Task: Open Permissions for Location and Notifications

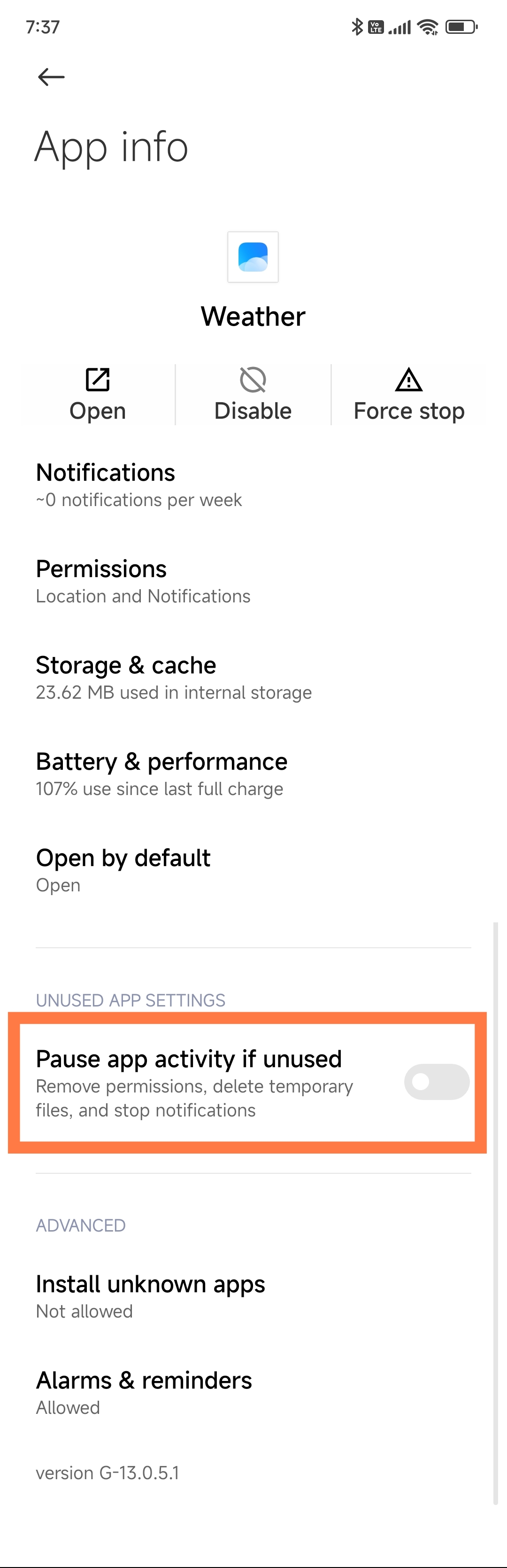Action: (253, 581)
